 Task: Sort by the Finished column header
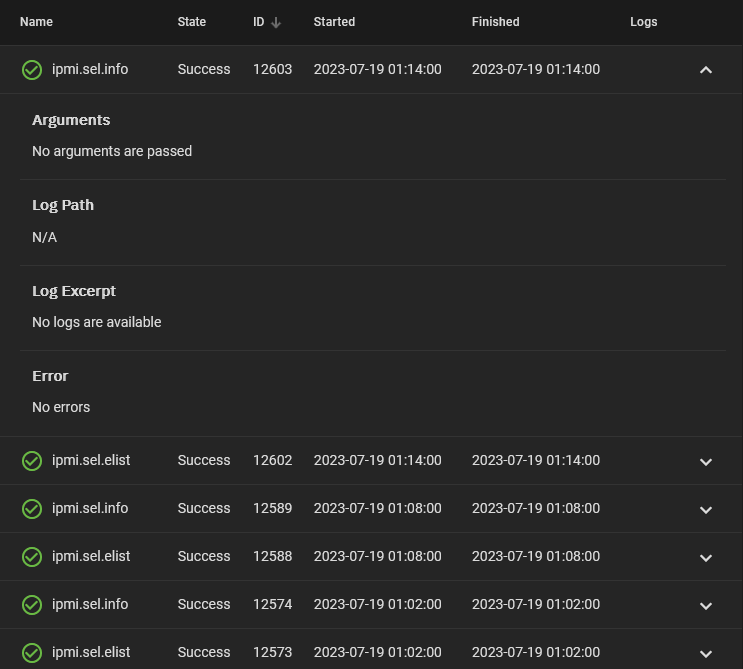point(495,22)
